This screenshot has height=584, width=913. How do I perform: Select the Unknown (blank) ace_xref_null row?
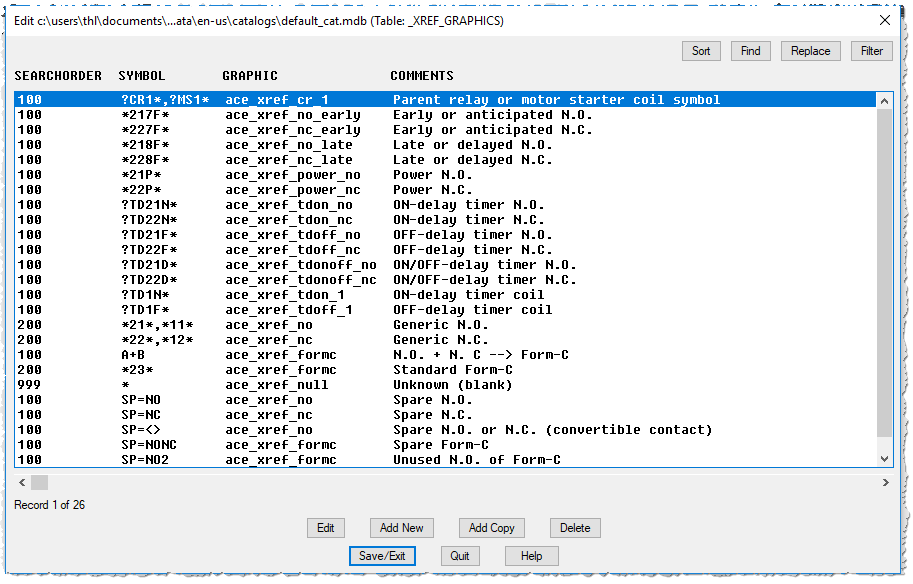pos(445,385)
